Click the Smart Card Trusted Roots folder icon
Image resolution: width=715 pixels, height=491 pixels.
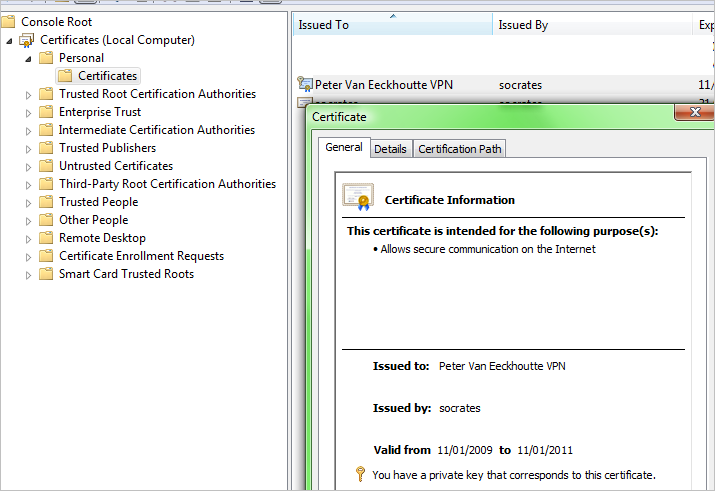click(46, 274)
